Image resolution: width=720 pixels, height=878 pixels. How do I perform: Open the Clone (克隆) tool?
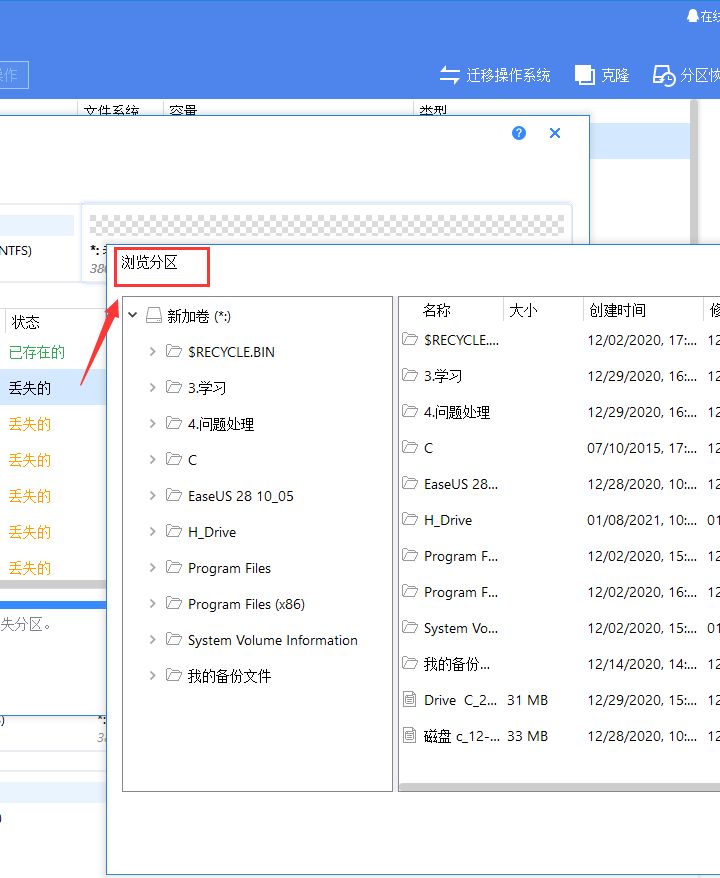602,75
